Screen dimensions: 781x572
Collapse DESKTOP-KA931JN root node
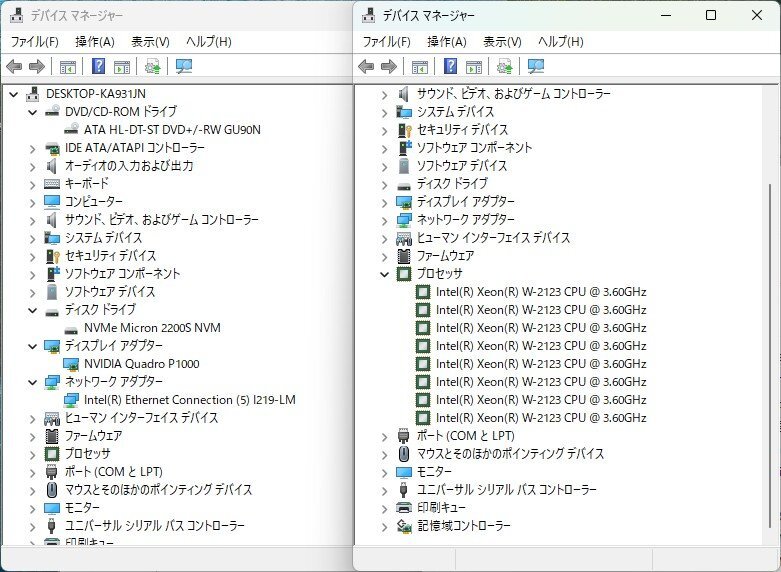tap(14, 94)
